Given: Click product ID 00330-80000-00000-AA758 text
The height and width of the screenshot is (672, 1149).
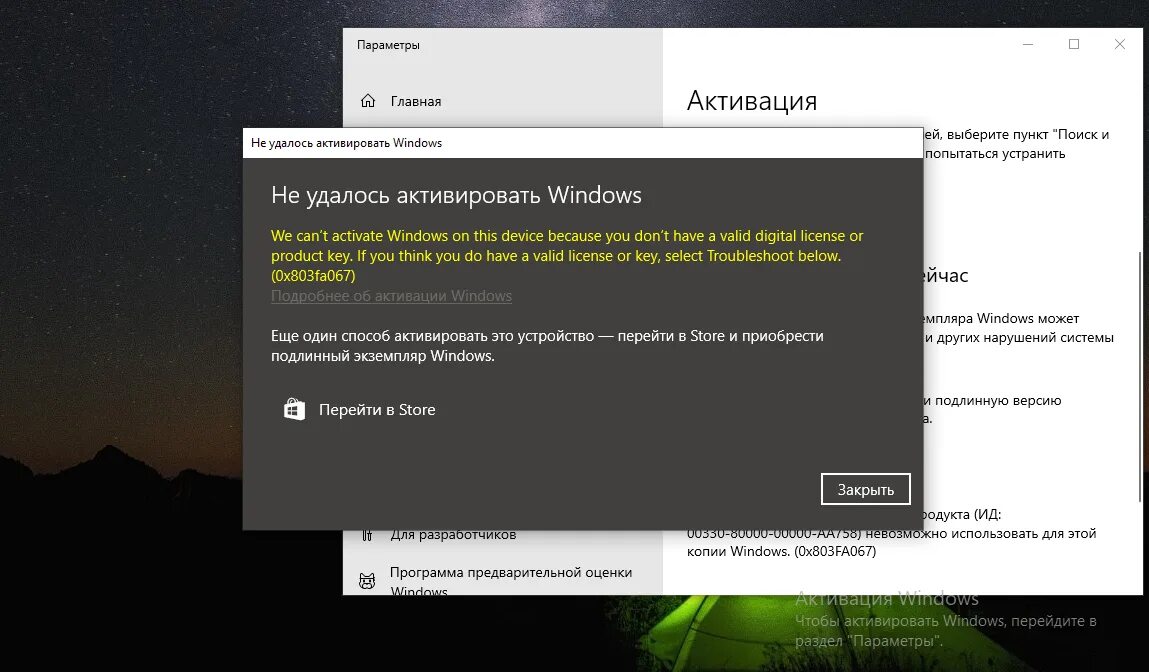Looking at the screenshot, I should pyautogui.click(x=774, y=533).
